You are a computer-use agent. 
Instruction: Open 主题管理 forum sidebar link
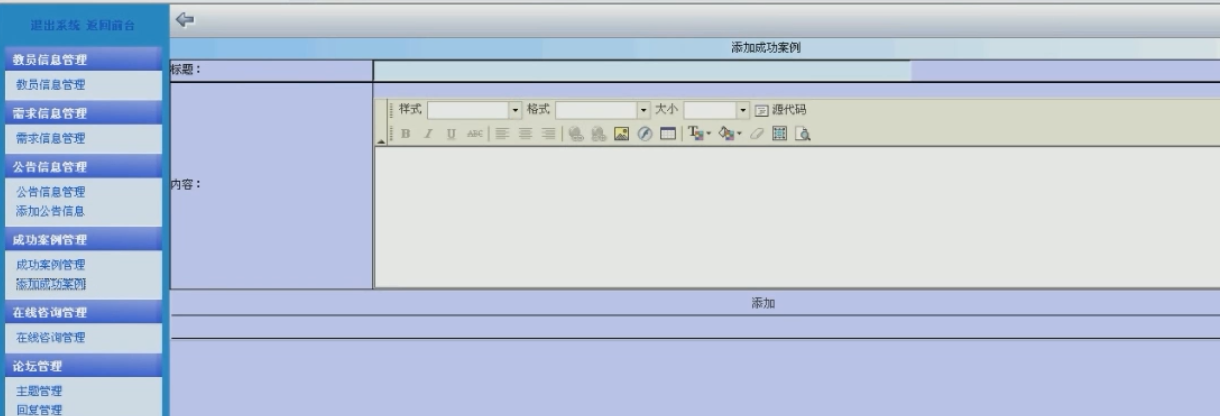(39, 391)
